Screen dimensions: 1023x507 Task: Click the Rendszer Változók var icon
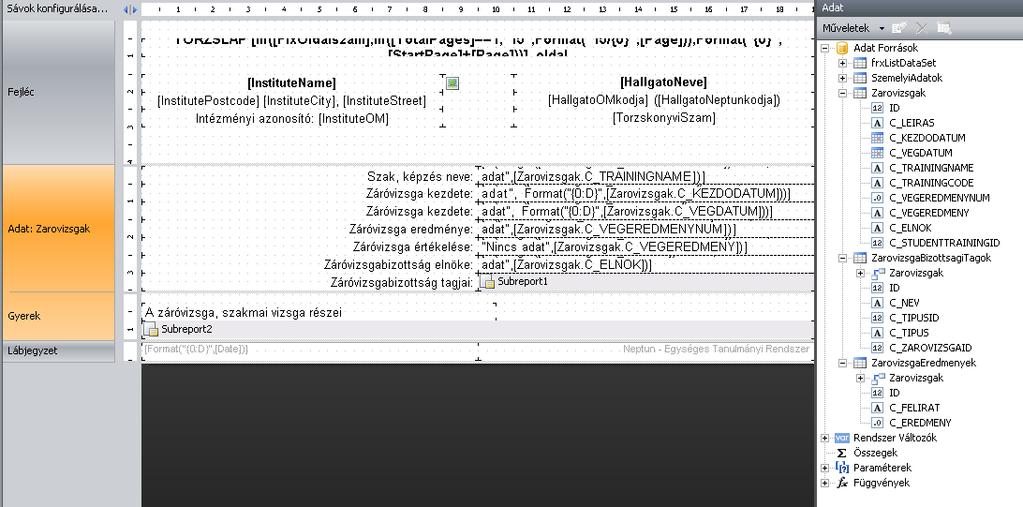[842, 438]
